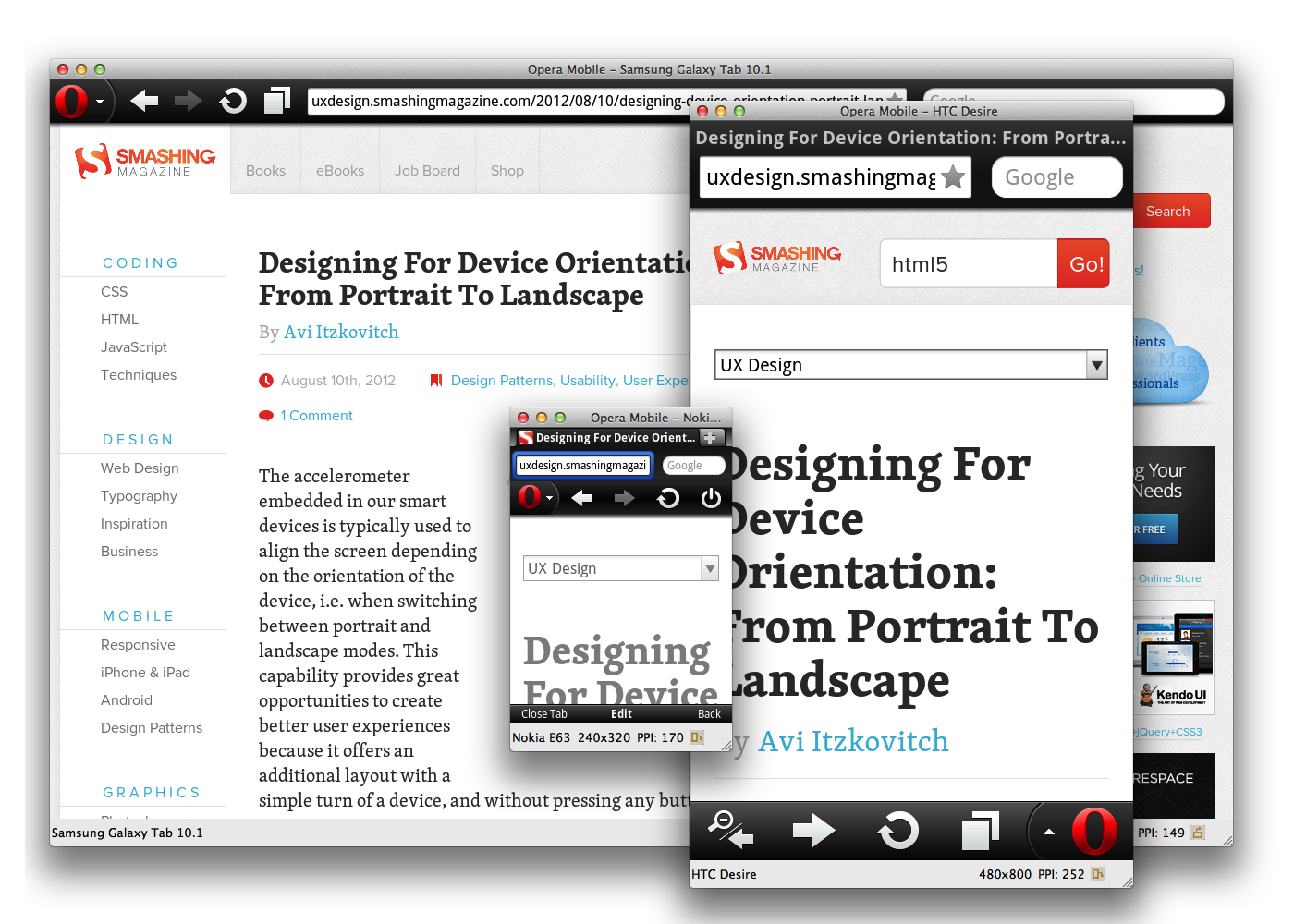Click the Go! button in HTC Desire
Image resolution: width=1294 pixels, height=924 pixels.
1083,264
